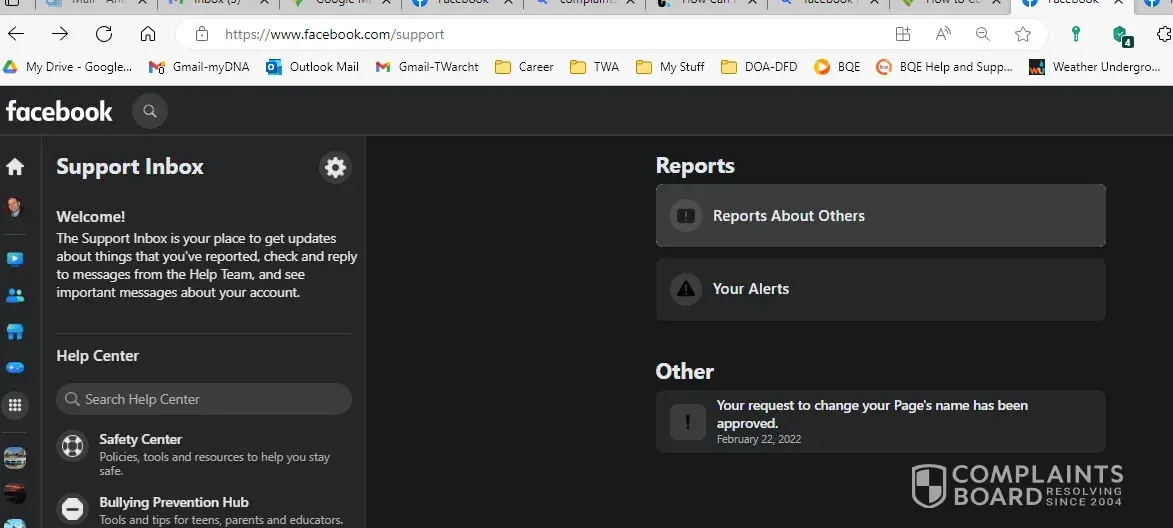Open Bullying Prevention Hub link
Screen dimensions: 1173x528
173,502
